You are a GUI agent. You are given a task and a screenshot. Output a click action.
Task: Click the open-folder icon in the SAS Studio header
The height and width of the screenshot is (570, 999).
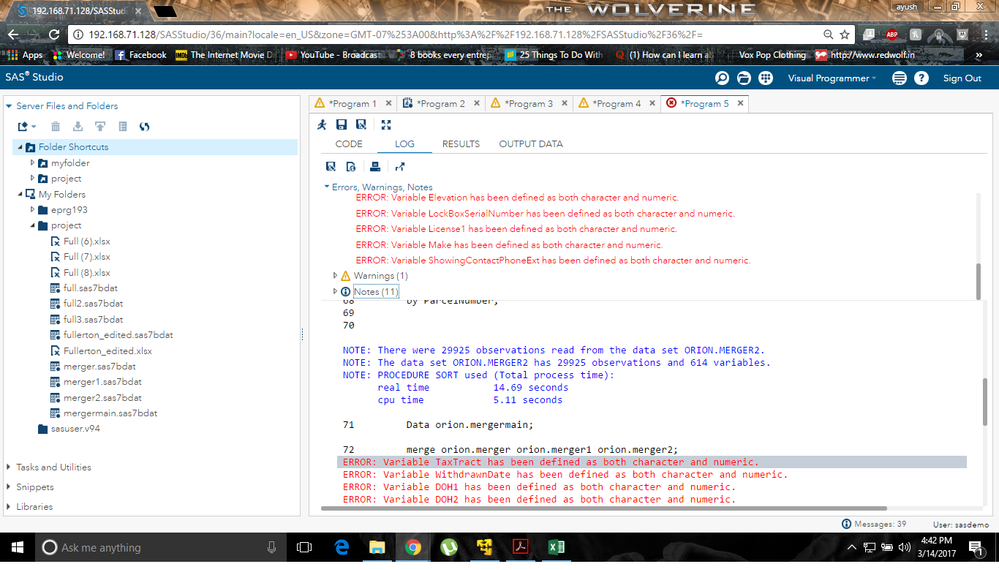point(744,78)
